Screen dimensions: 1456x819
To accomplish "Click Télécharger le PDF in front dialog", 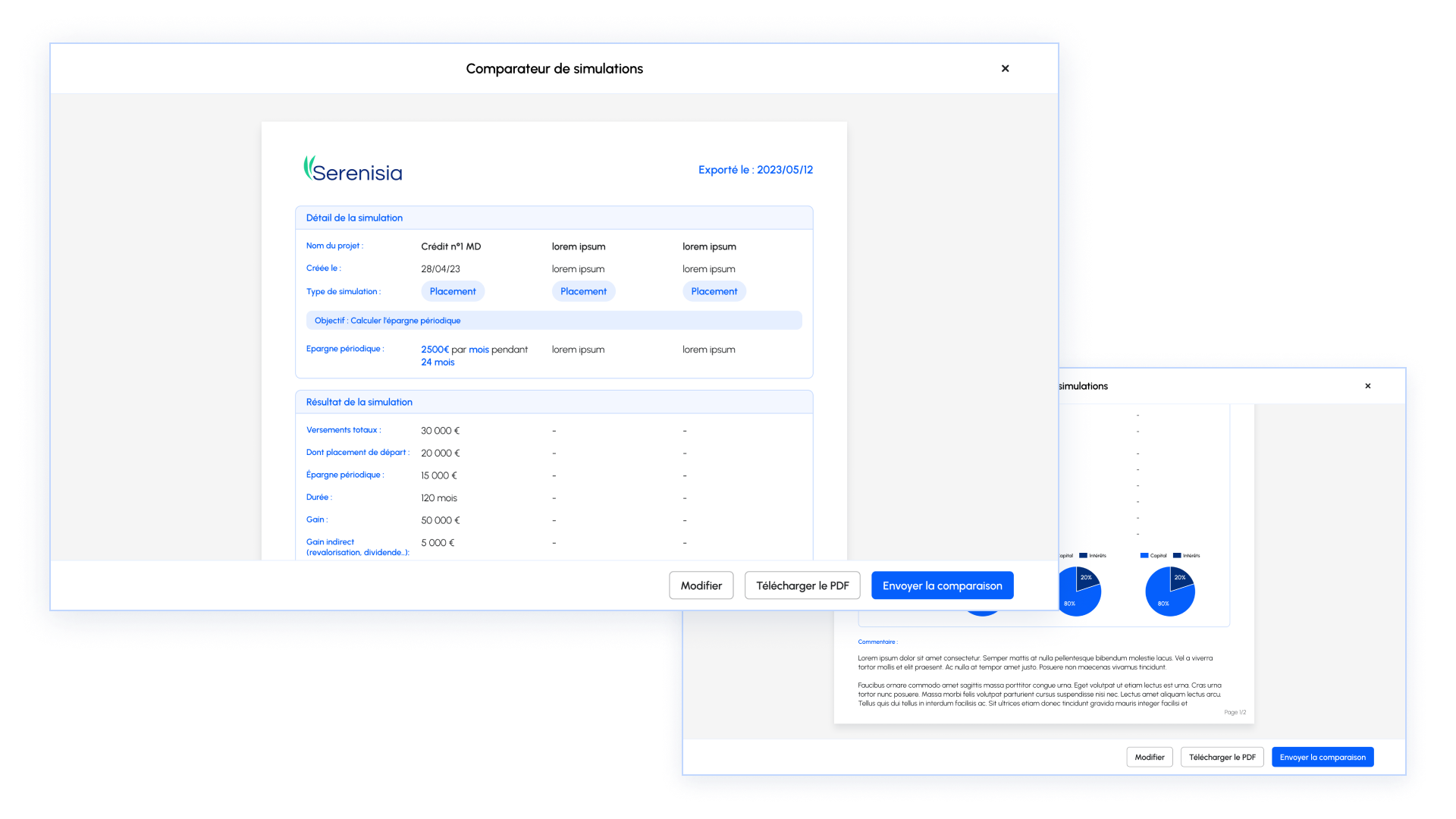I will [x=802, y=585].
